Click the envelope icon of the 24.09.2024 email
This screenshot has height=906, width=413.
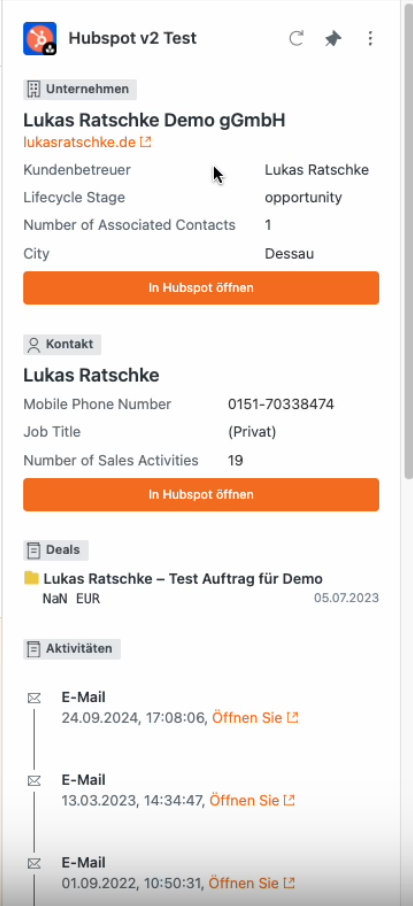pyautogui.click(x=34, y=699)
